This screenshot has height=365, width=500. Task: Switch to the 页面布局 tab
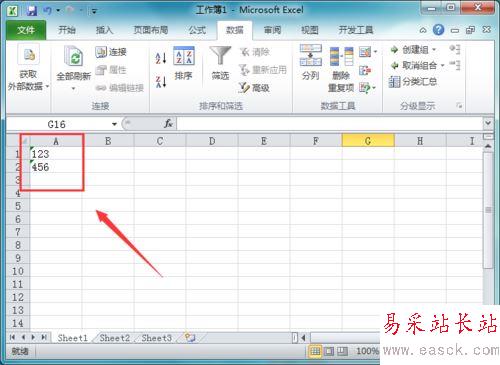pos(151,30)
